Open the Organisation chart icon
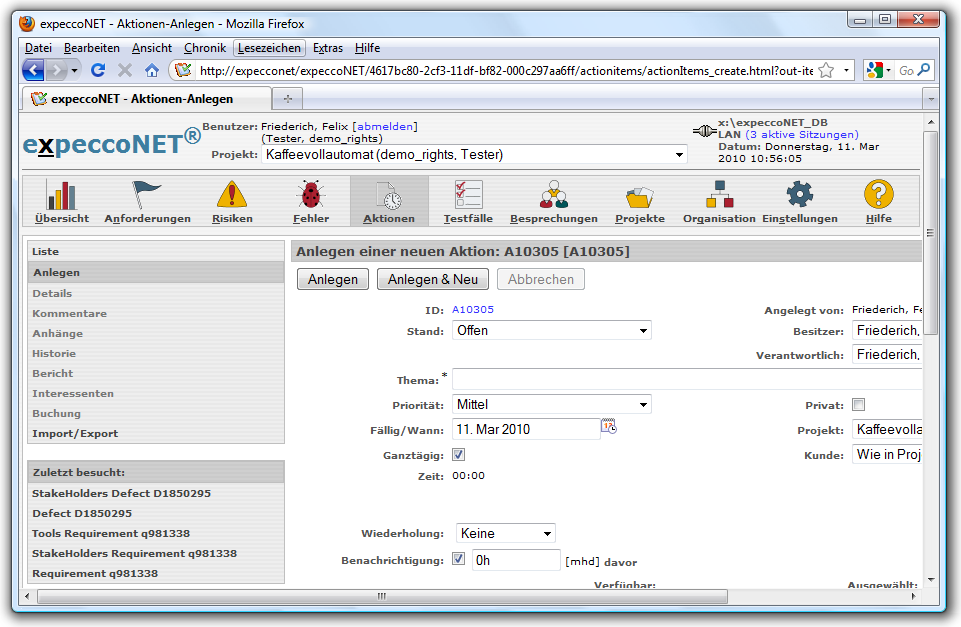Image resolution: width=961 pixels, height=627 pixels. click(719, 195)
